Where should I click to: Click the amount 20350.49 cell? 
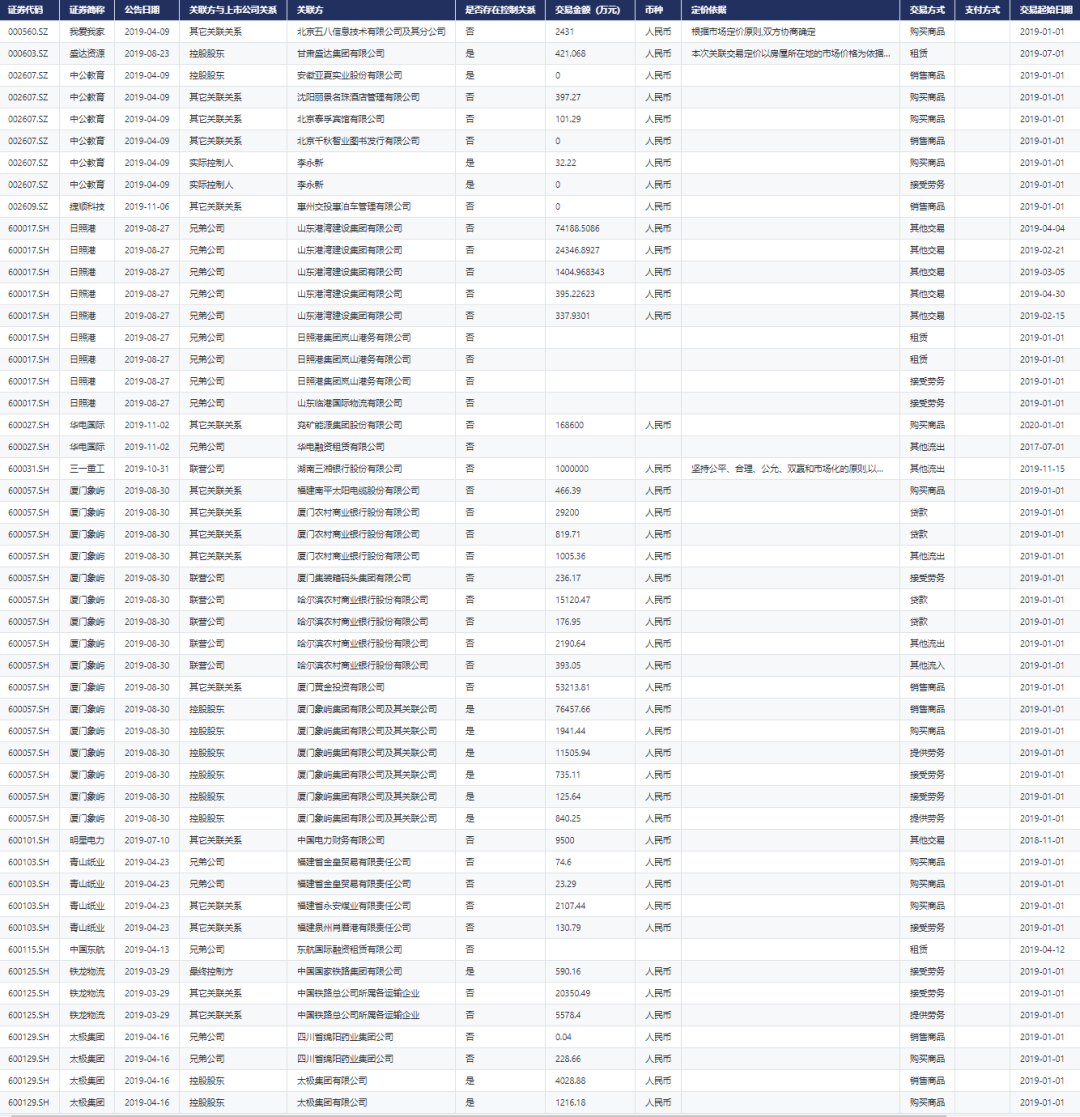coord(573,993)
